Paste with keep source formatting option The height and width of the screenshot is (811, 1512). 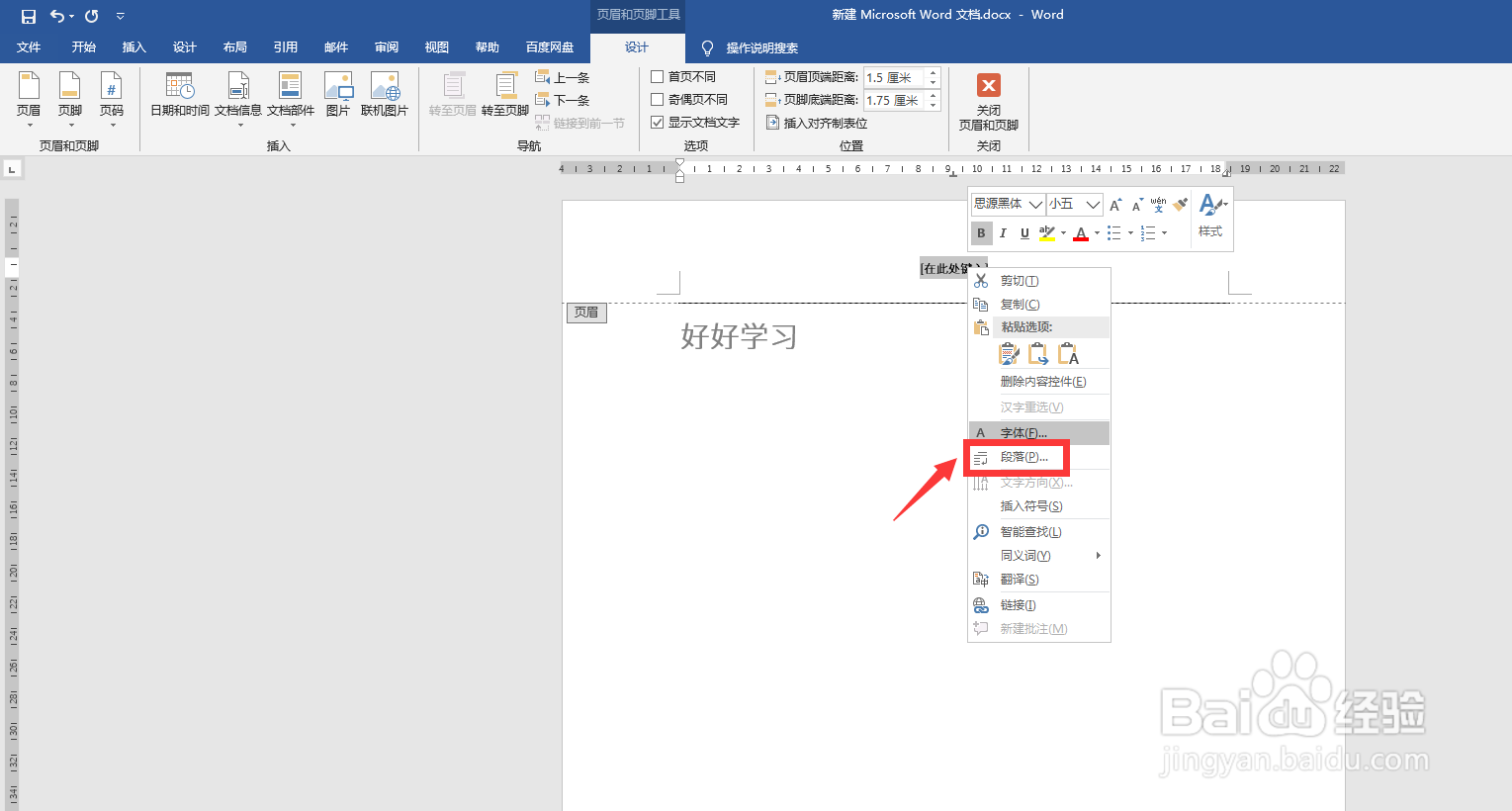pos(1009,354)
